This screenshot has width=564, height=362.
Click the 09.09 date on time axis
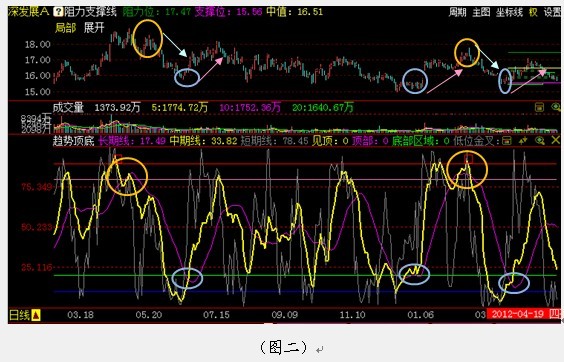pyautogui.click(x=285, y=315)
